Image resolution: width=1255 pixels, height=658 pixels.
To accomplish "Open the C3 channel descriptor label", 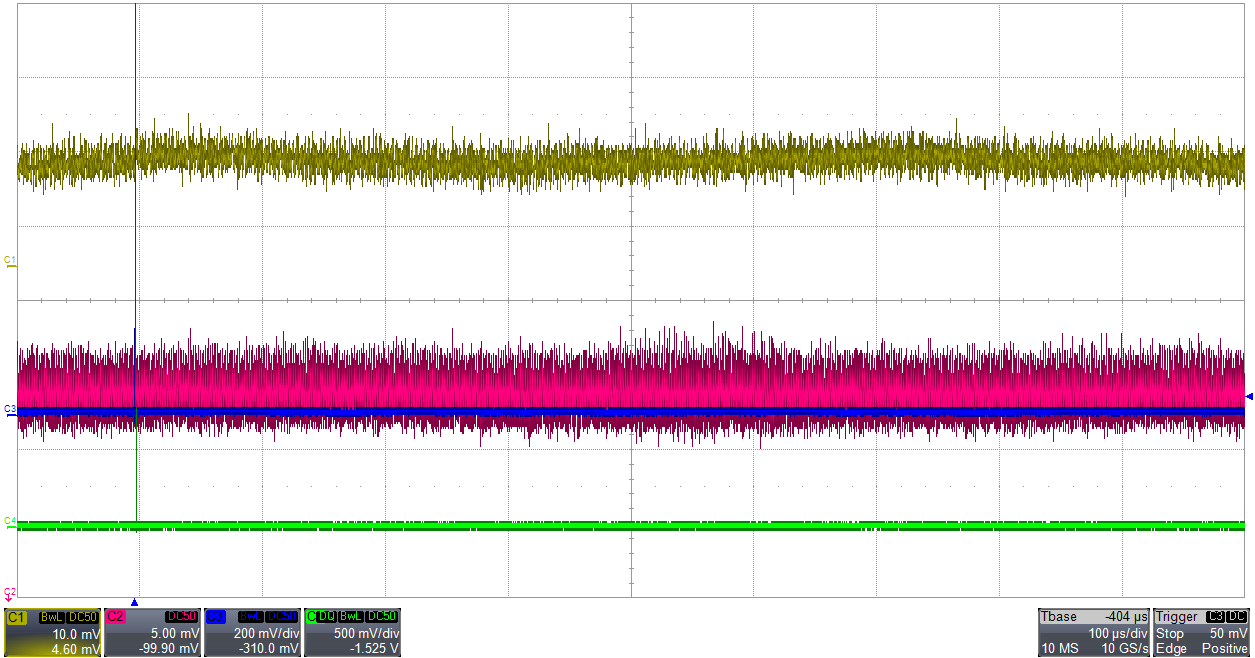I will pos(216,617).
